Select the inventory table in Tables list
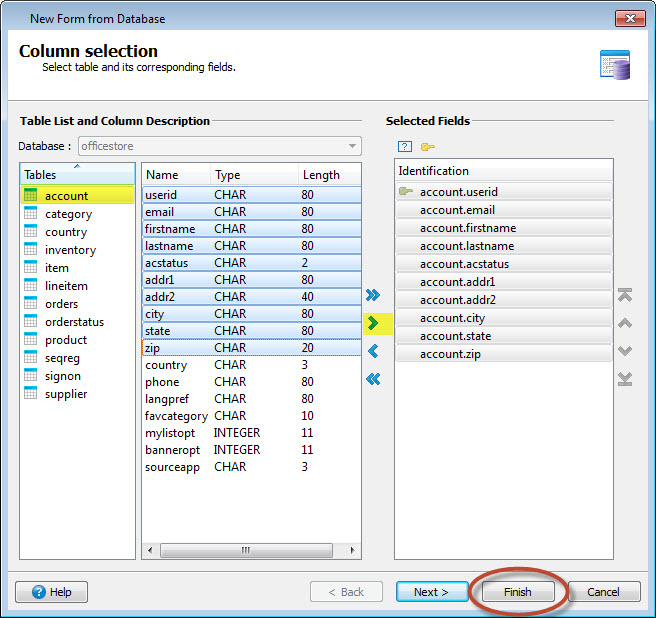The width and height of the screenshot is (656, 618). point(70,250)
